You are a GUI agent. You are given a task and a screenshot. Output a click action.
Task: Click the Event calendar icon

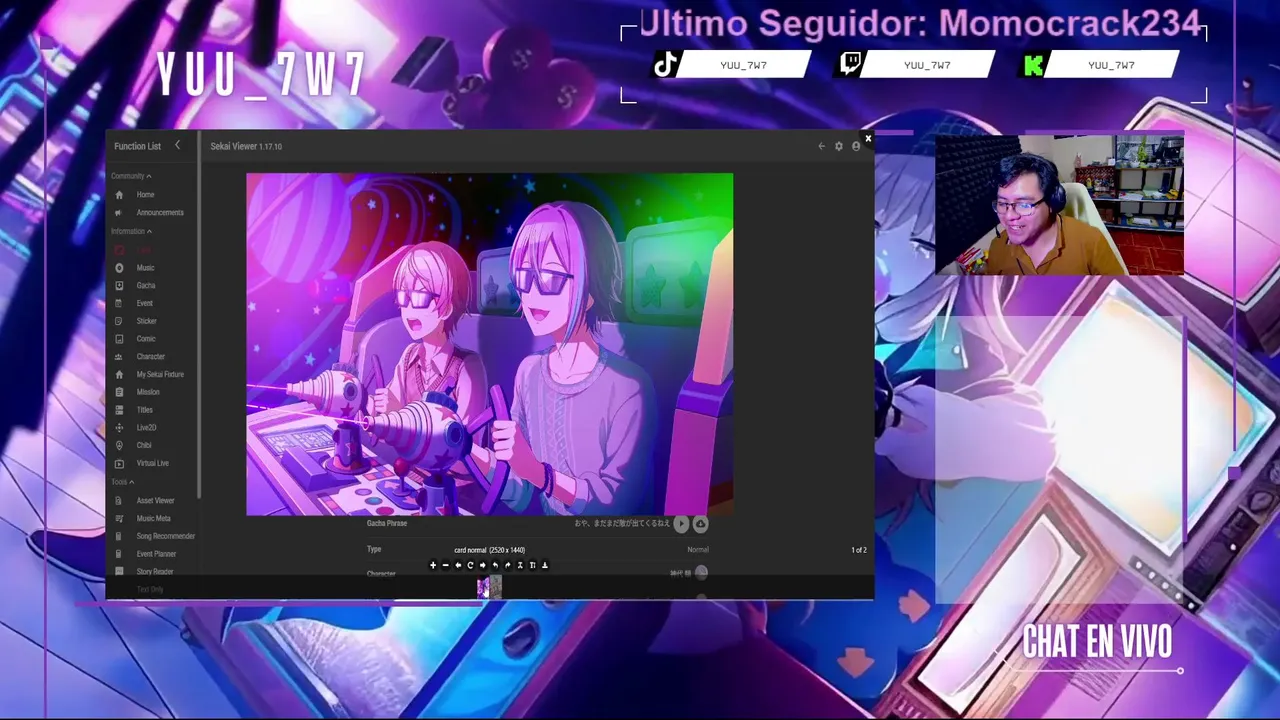pos(119,303)
